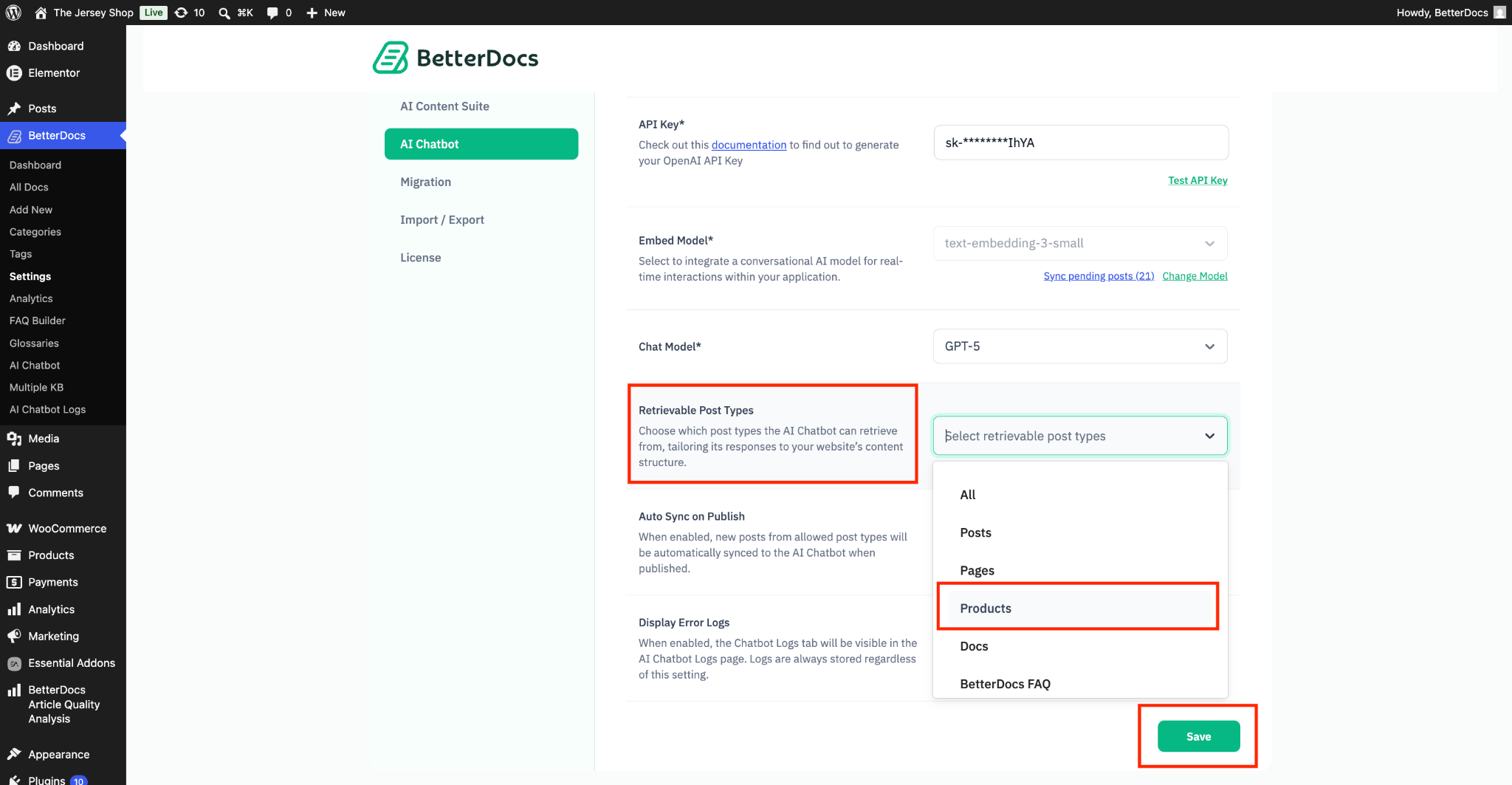Click the Marketing megaphone icon
Image resolution: width=1512 pixels, height=785 pixels.
pyautogui.click(x=14, y=636)
